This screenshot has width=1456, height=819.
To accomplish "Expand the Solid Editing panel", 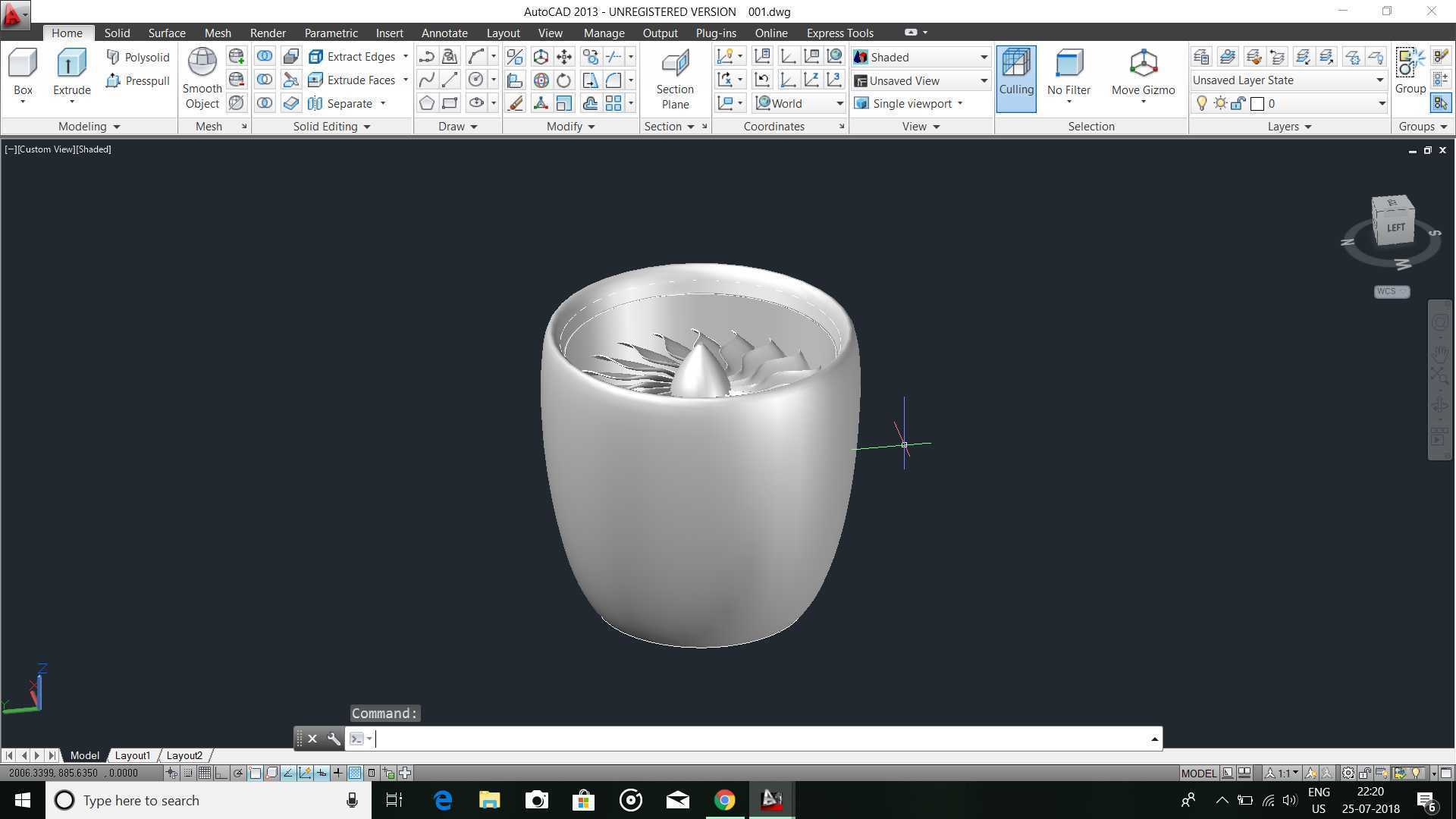I will (x=331, y=126).
